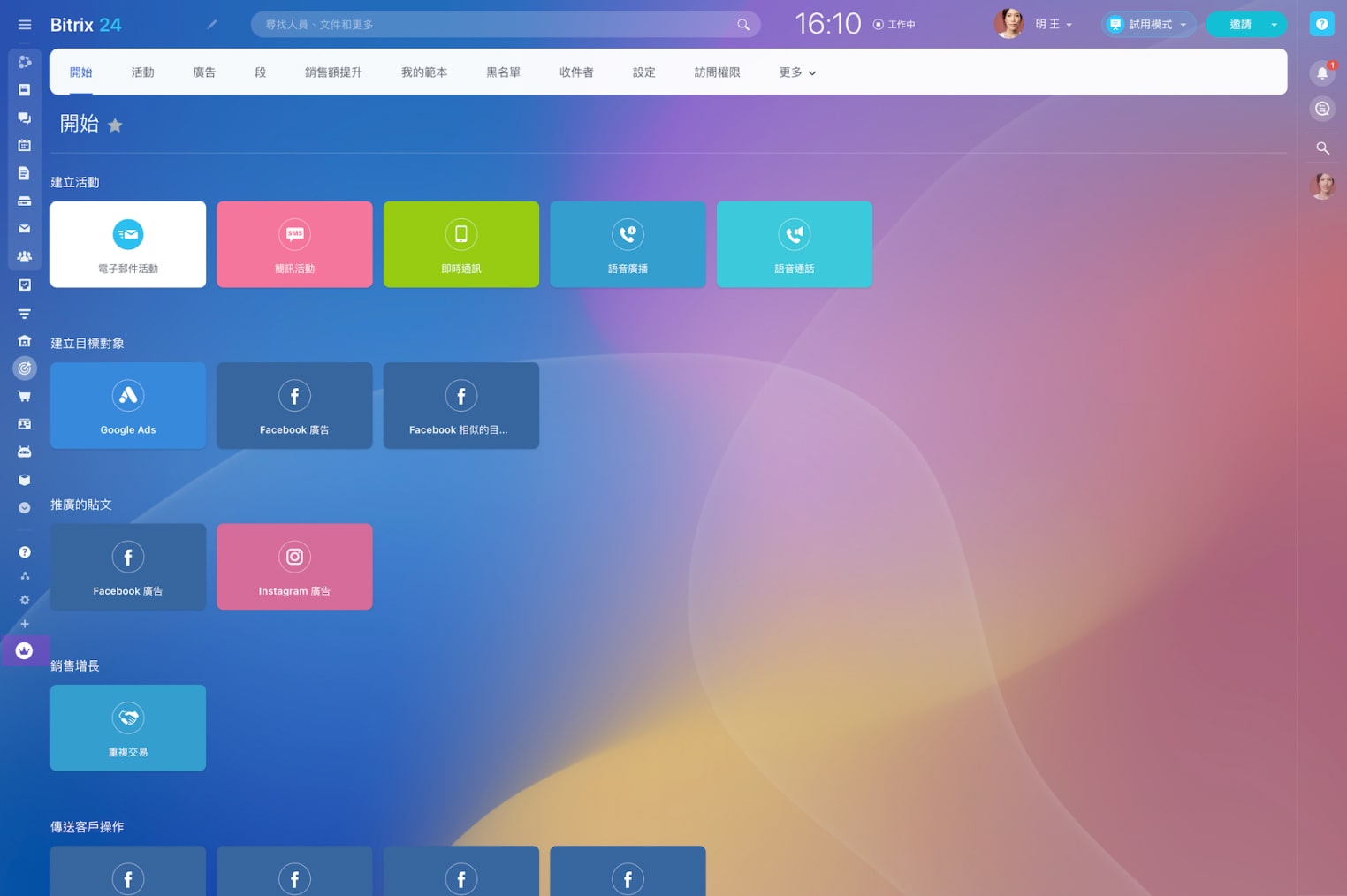This screenshot has width=1347, height=896.
Task: Open the right panel search magnifier
Action: [1323, 148]
